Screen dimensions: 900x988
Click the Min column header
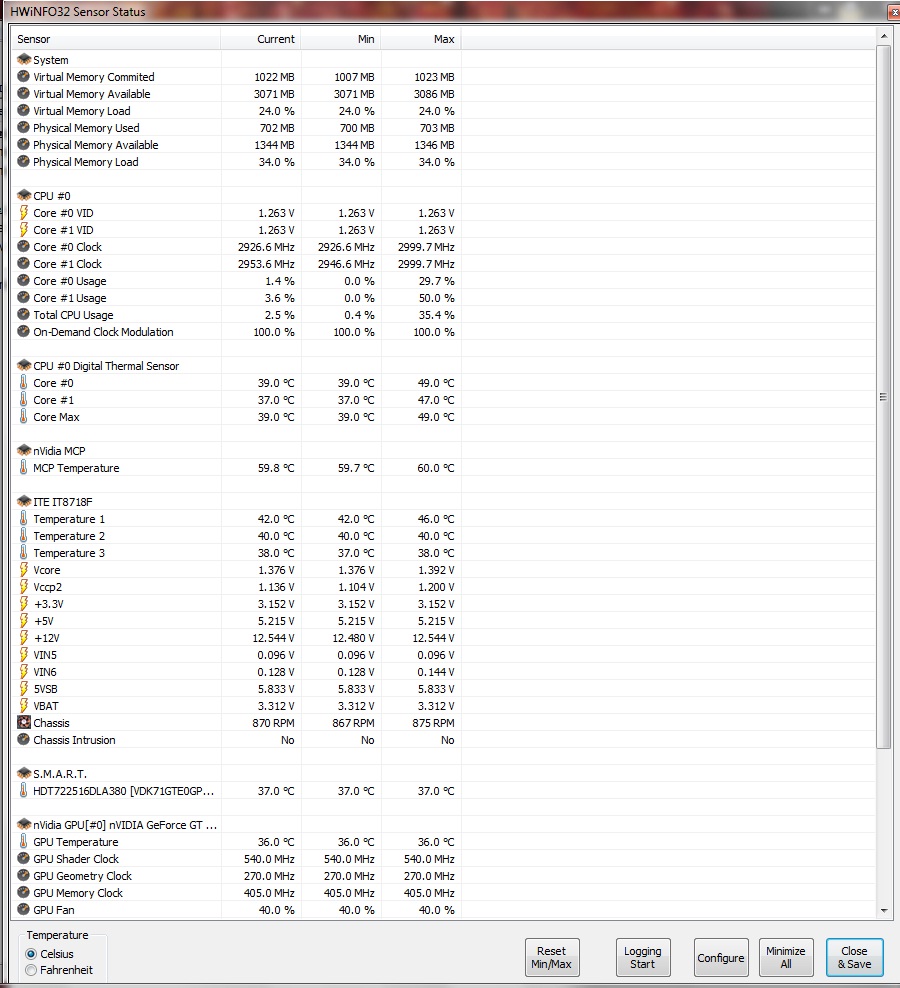[340, 39]
